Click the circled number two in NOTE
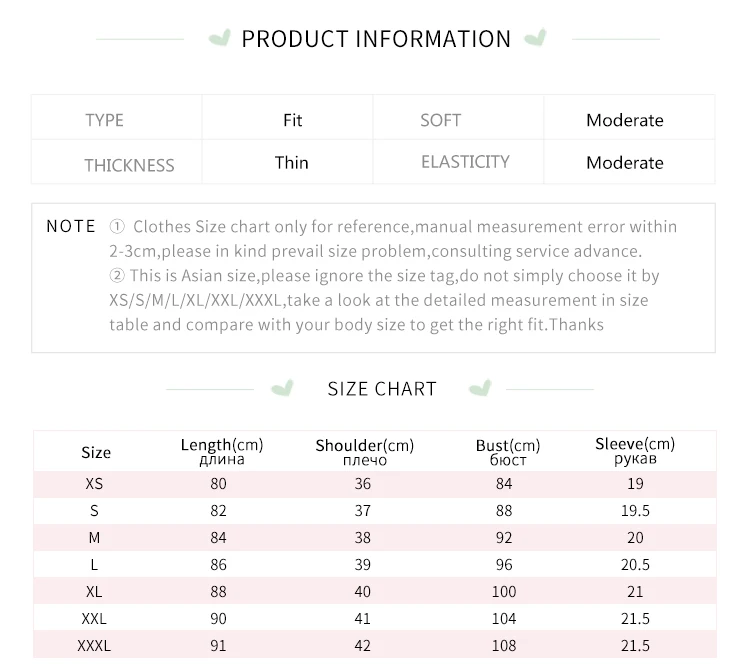The height and width of the screenshot is (664, 750). 117,276
